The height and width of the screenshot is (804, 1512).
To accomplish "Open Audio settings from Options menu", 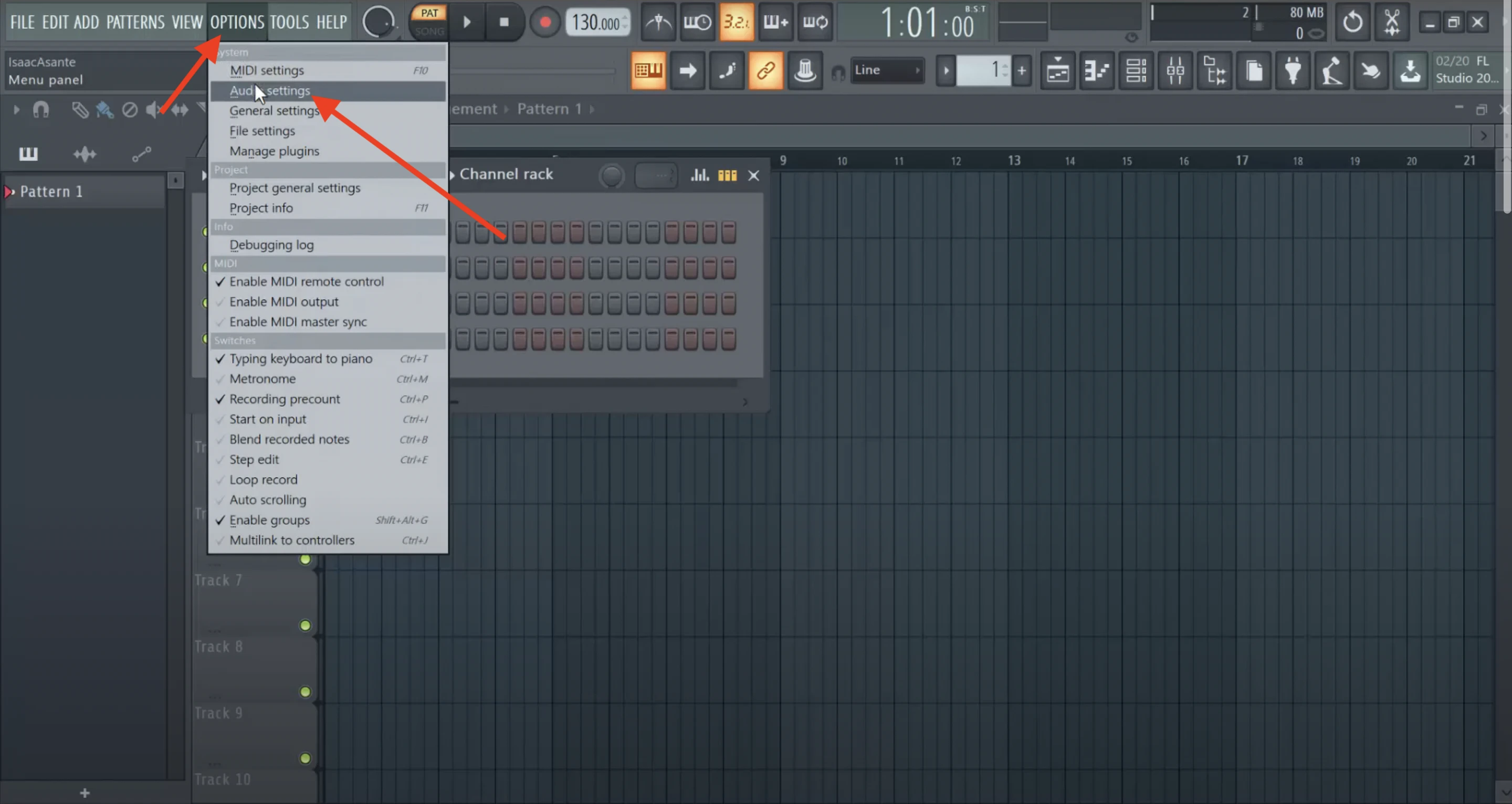I will tap(270, 90).
